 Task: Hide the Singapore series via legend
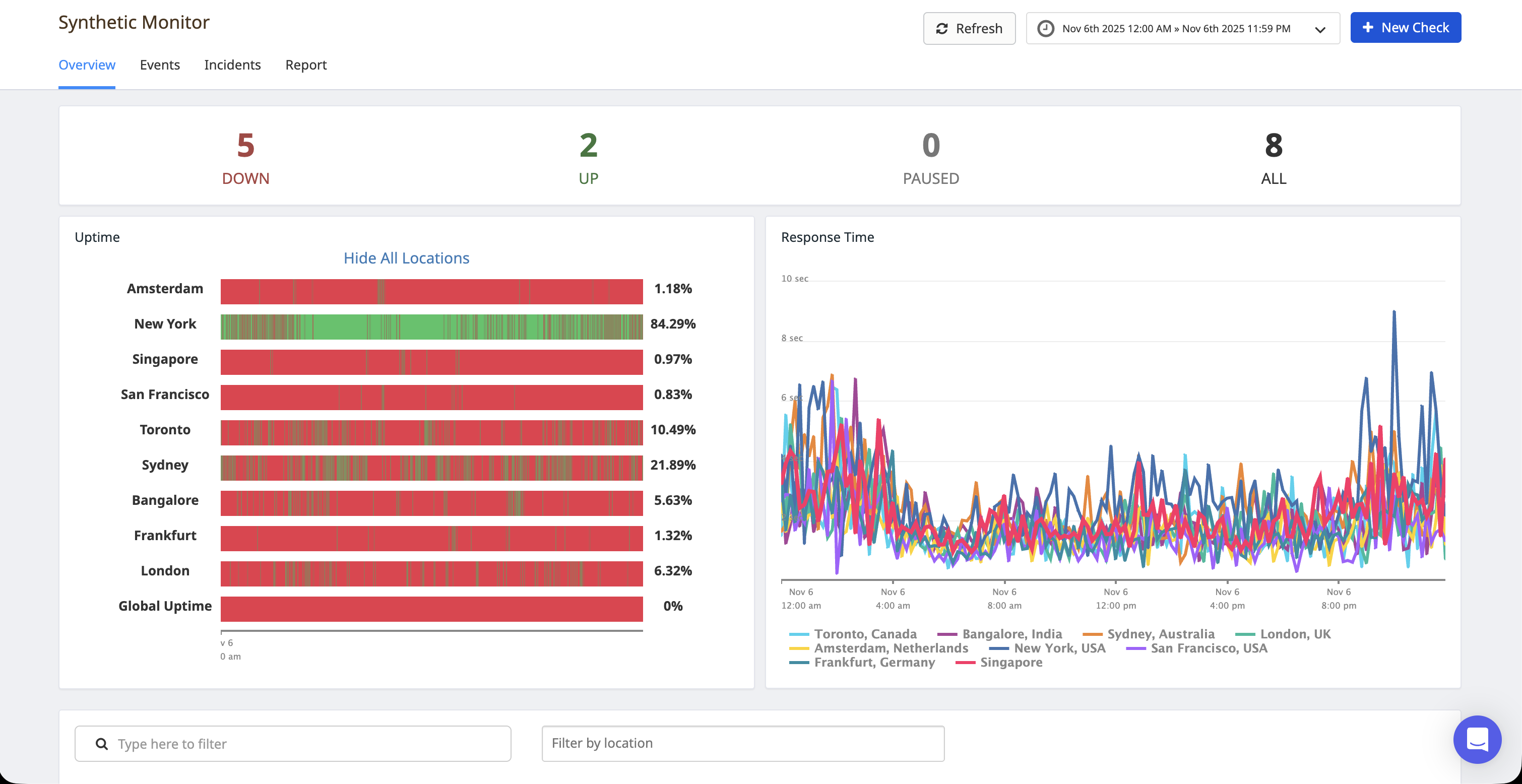[1010, 662]
